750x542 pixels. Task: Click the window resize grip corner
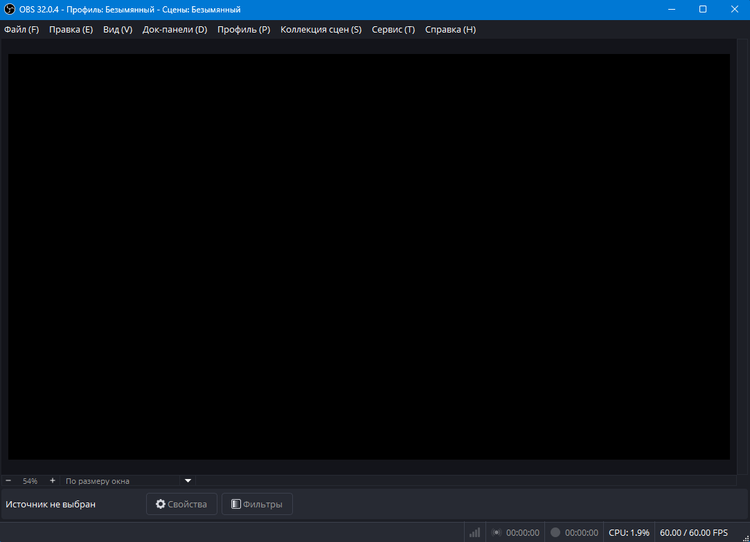click(x=745, y=538)
